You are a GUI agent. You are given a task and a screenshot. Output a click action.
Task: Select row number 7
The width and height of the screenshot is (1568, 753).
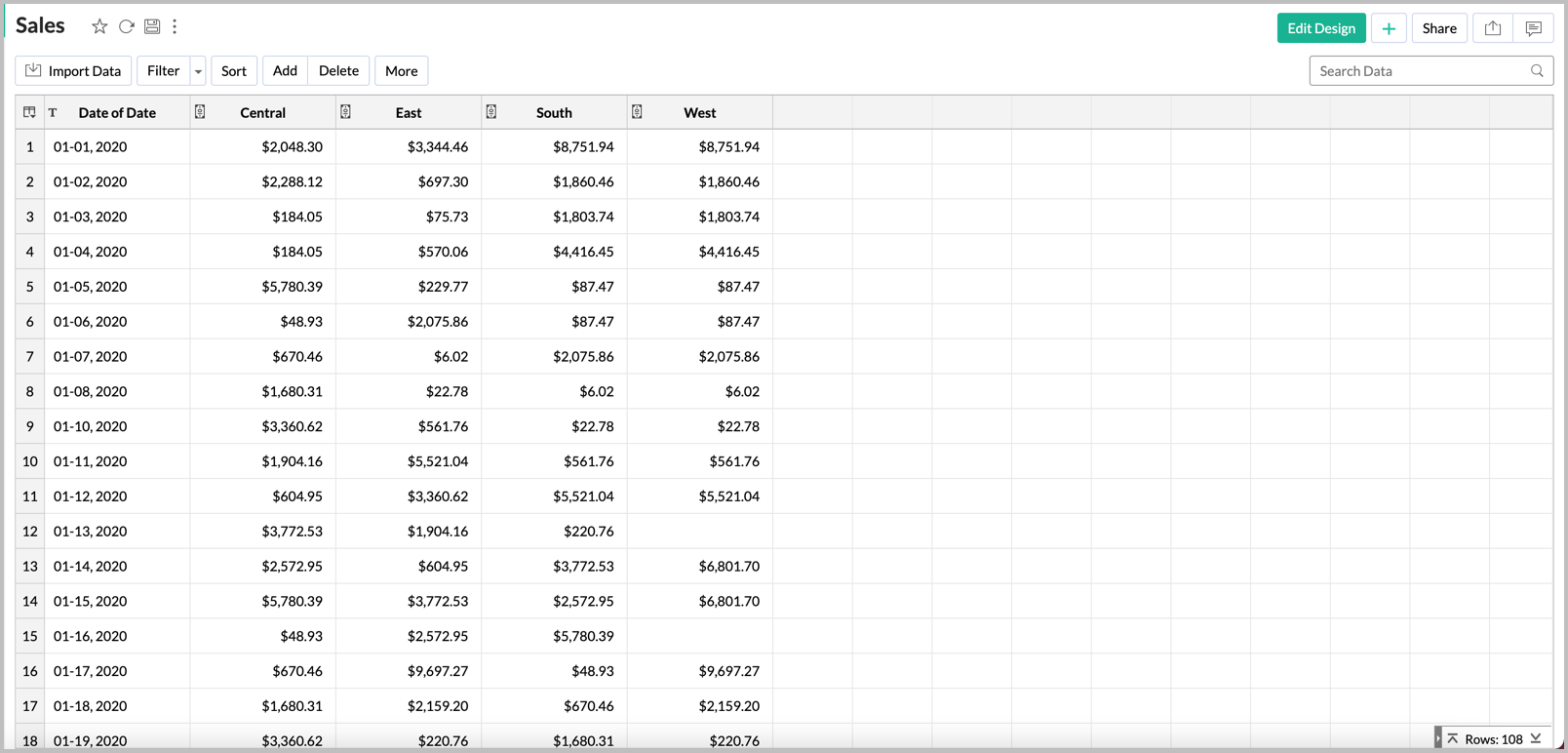coord(29,357)
